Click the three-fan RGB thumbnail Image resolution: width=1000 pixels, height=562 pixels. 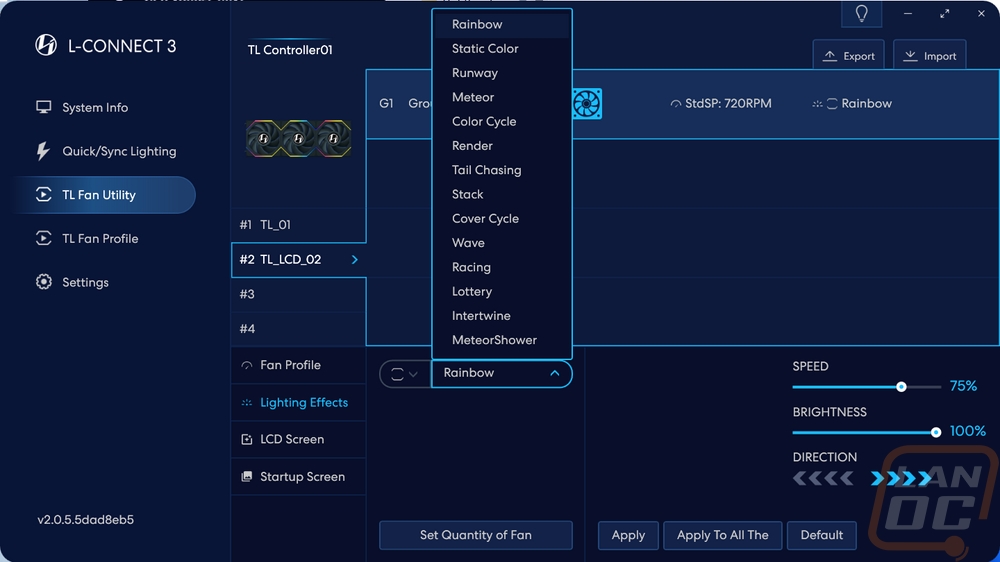point(298,138)
